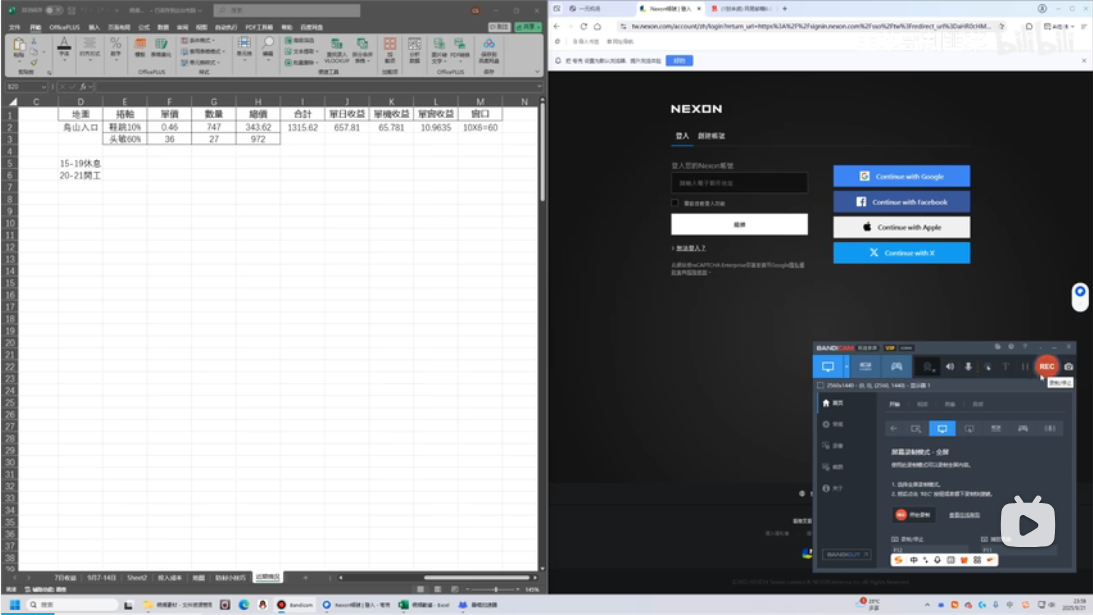The height and width of the screenshot is (615, 1093).
Task: Check the remember login checkbox on Nexon
Action: (675, 203)
